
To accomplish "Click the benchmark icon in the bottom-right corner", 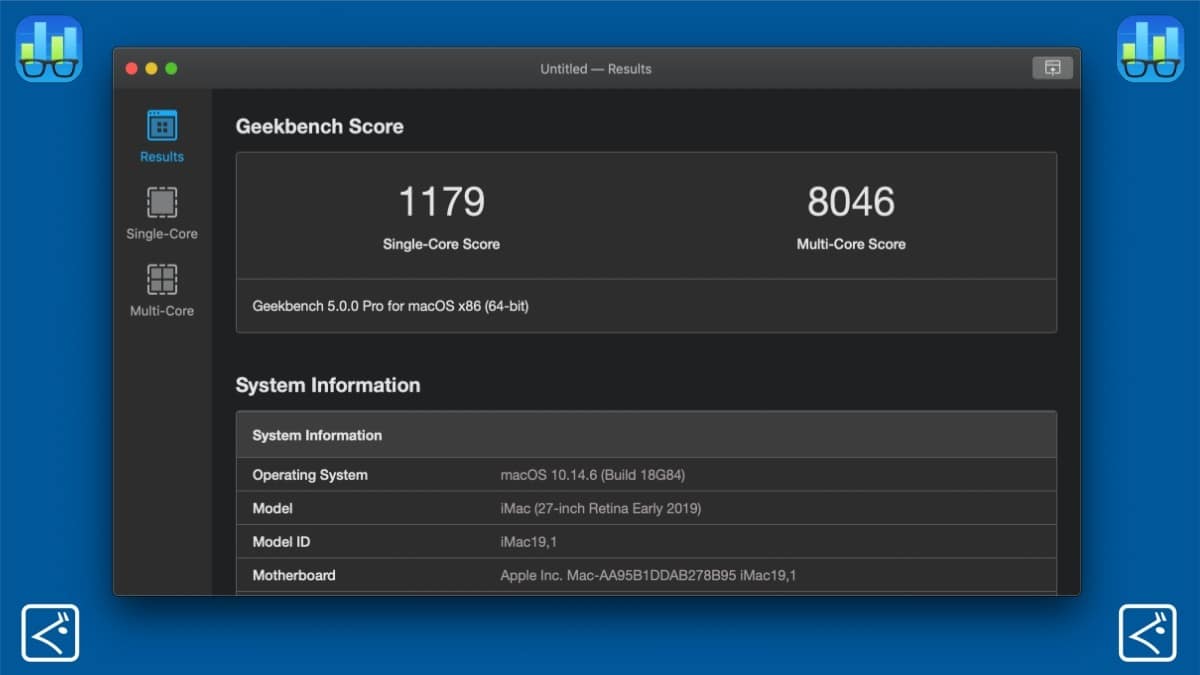I will [1150, 631].
